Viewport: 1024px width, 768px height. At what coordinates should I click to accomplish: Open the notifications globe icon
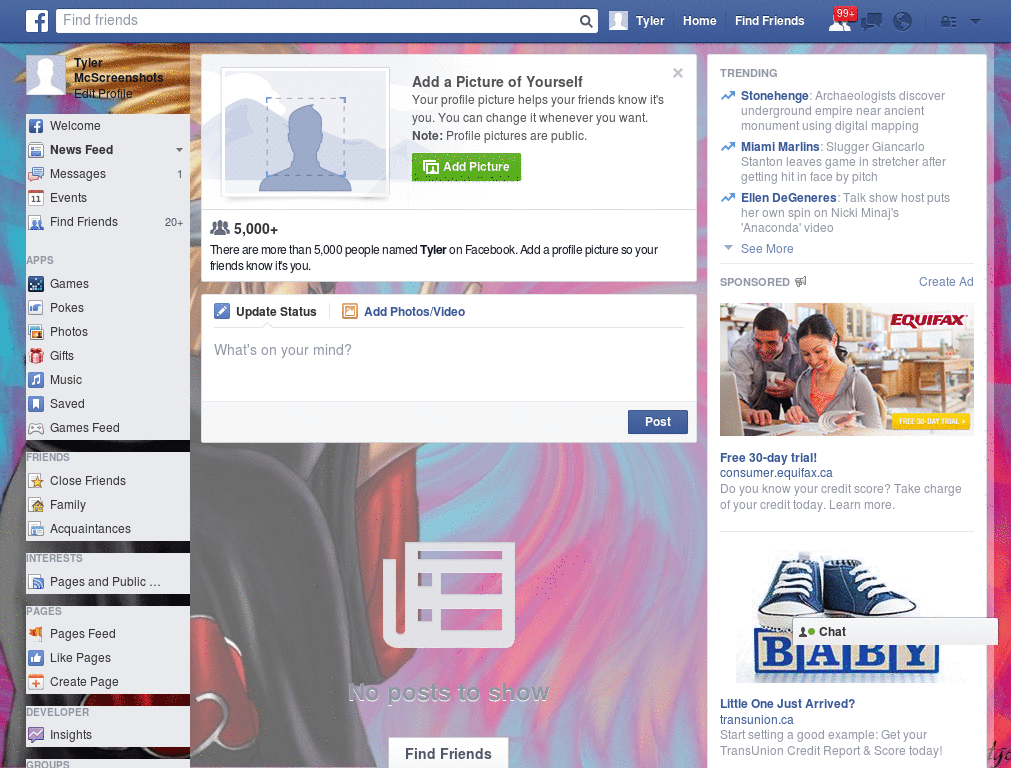[x=903, y=22]
